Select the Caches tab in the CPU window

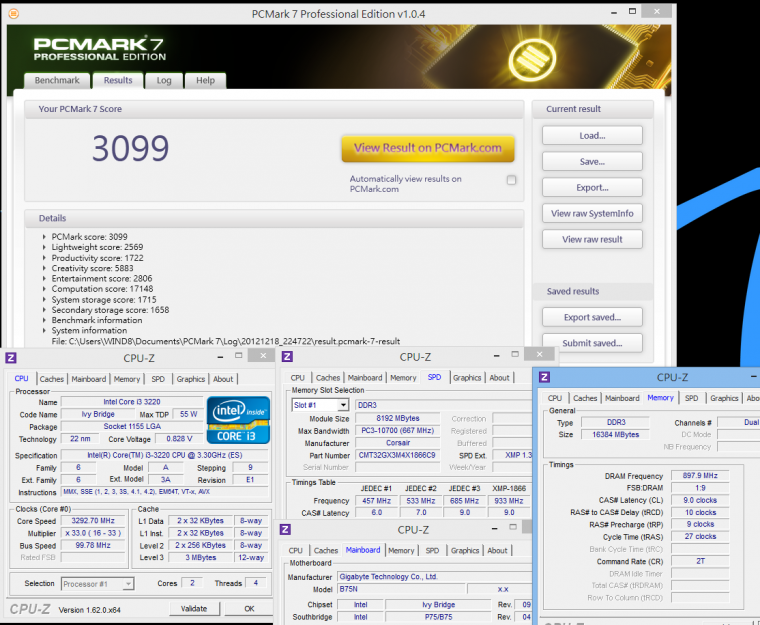52,379
